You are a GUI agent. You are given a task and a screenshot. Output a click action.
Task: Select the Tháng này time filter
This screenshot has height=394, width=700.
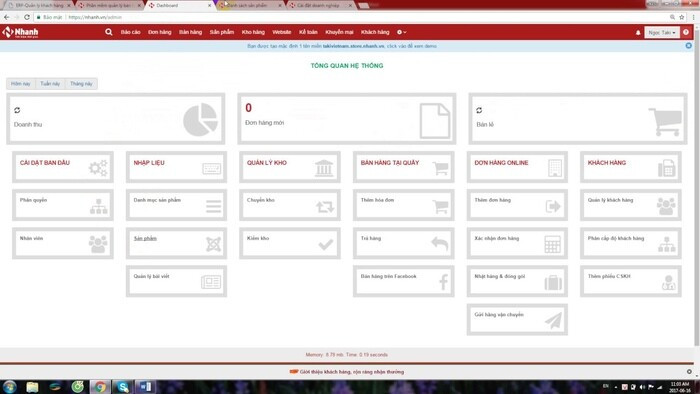point(81,84)
